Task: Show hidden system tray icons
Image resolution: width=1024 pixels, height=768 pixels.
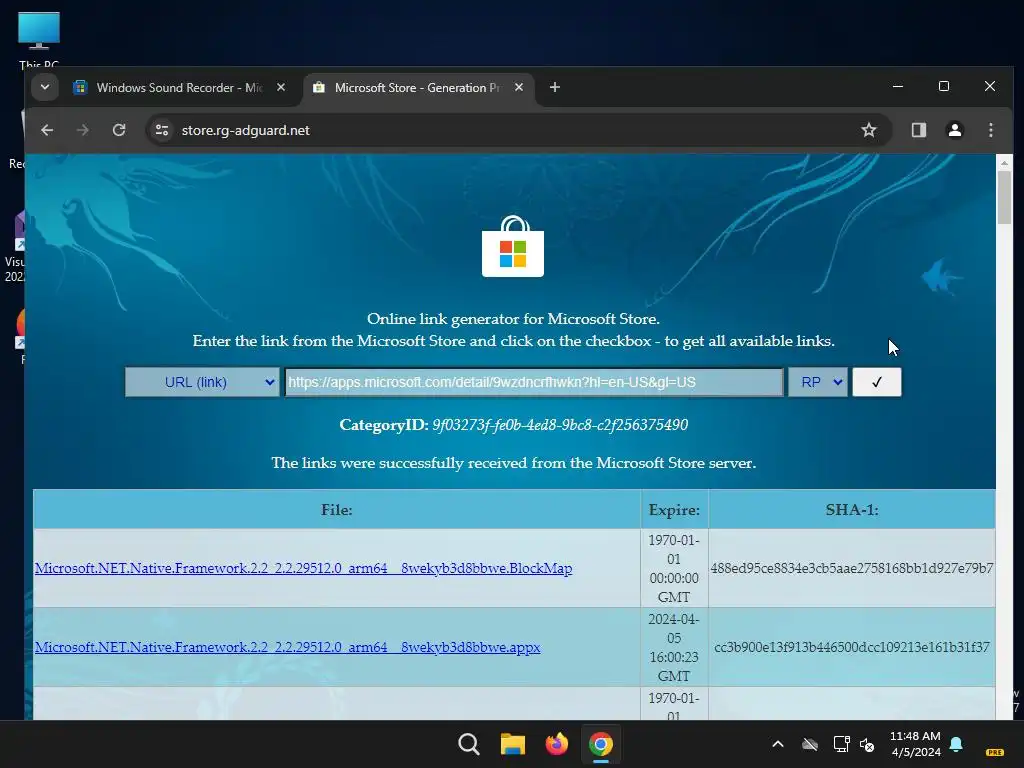Action: [778, 744]
